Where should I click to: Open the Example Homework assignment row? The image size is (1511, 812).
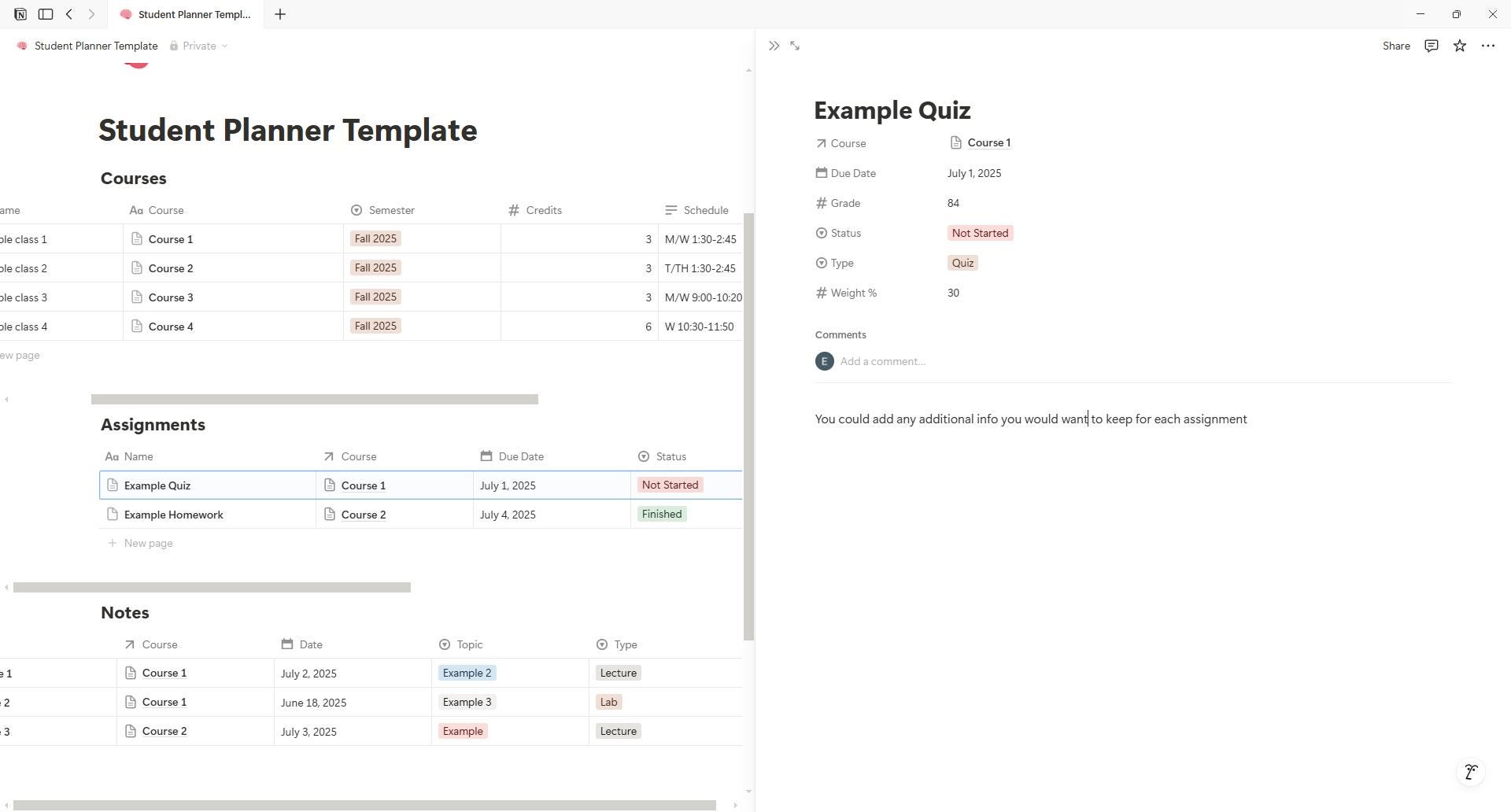(173, 515)
